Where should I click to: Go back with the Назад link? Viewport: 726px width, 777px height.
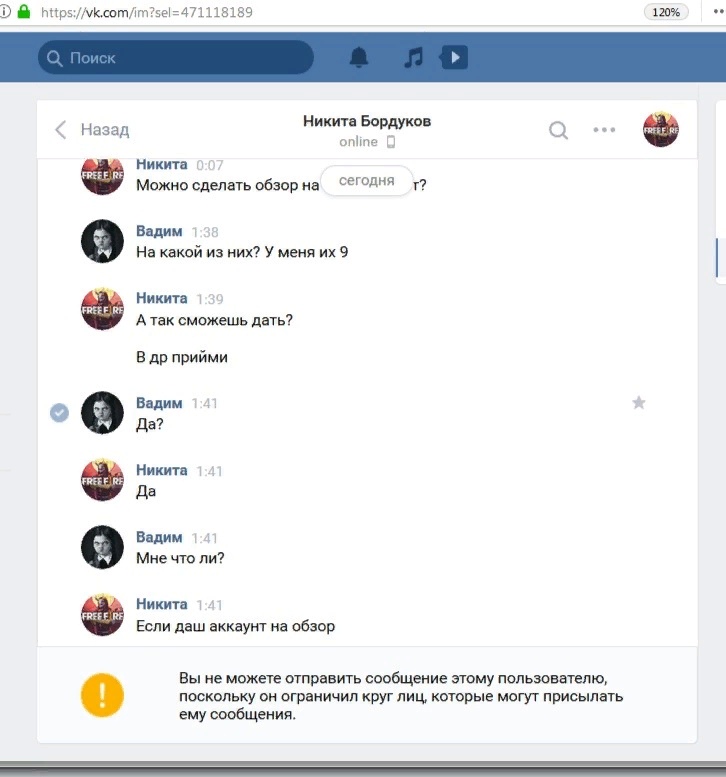(105, 130)
